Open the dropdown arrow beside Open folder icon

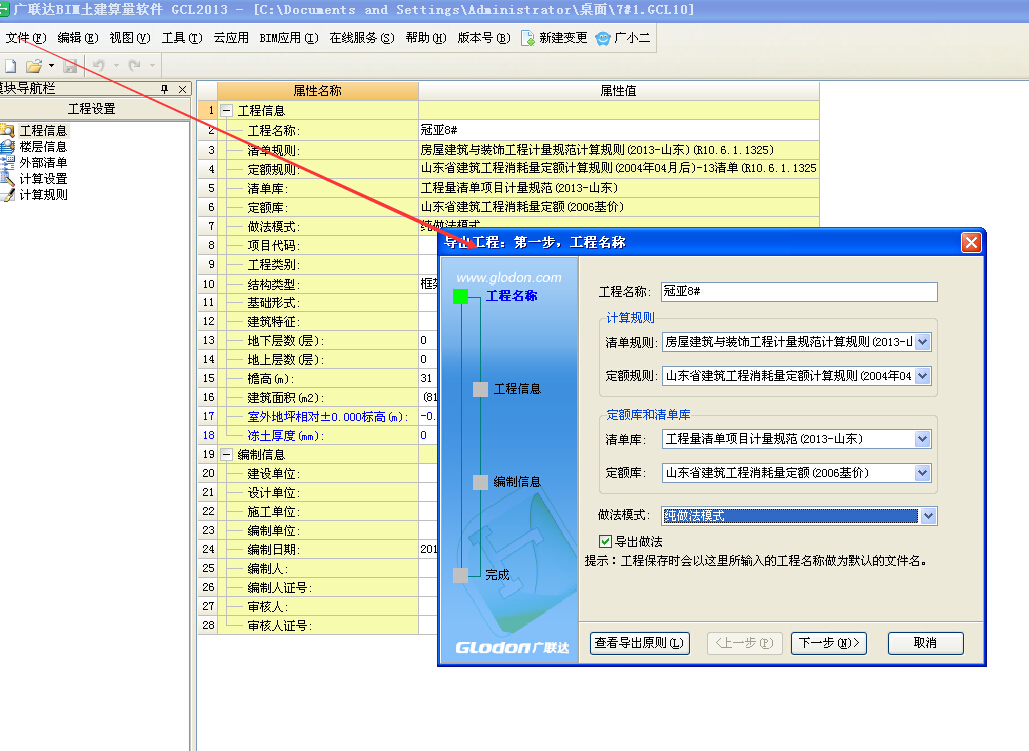(51, 66)
